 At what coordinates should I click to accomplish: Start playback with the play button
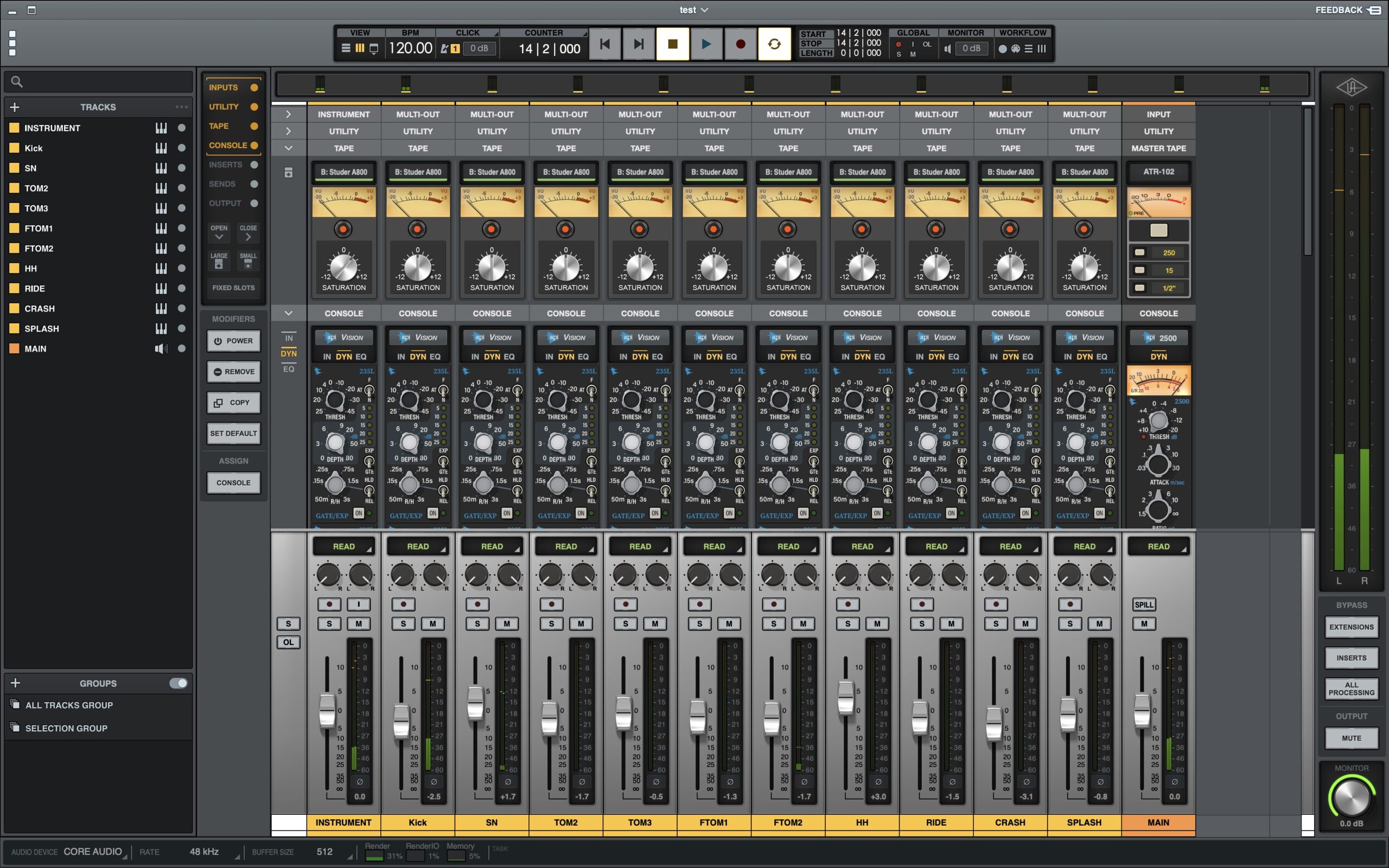pos(706,43)
